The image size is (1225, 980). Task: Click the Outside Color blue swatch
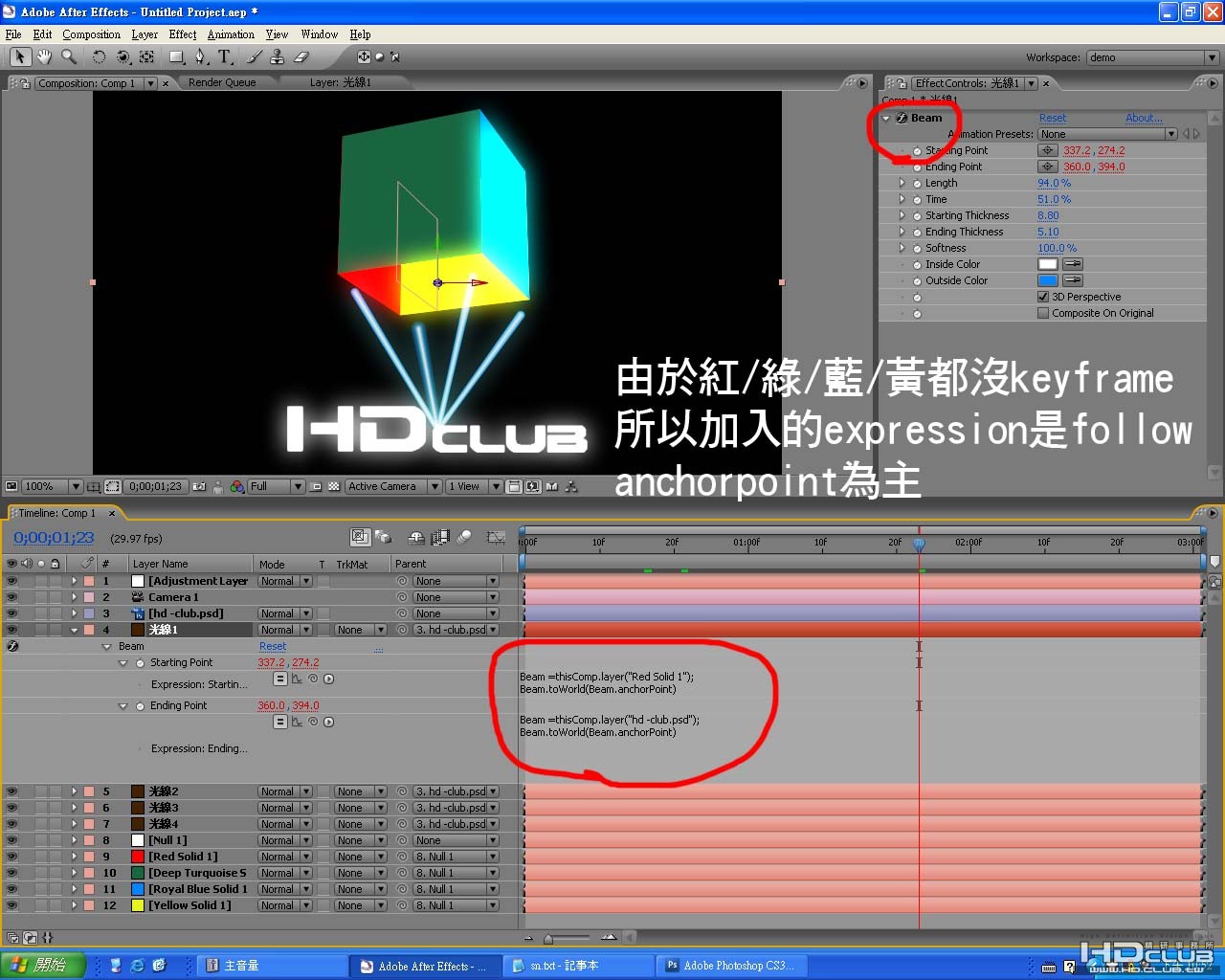coord(1048,280)
